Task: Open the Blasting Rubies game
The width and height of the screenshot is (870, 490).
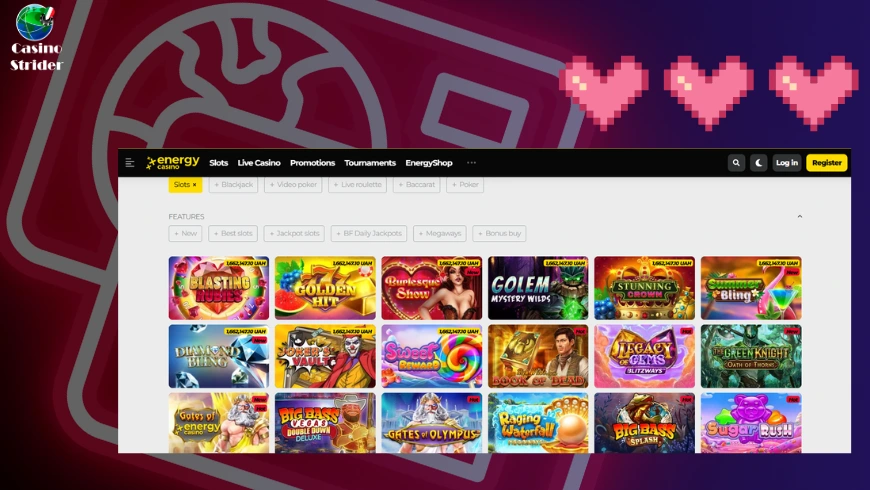Action: (x=219, y=288)
